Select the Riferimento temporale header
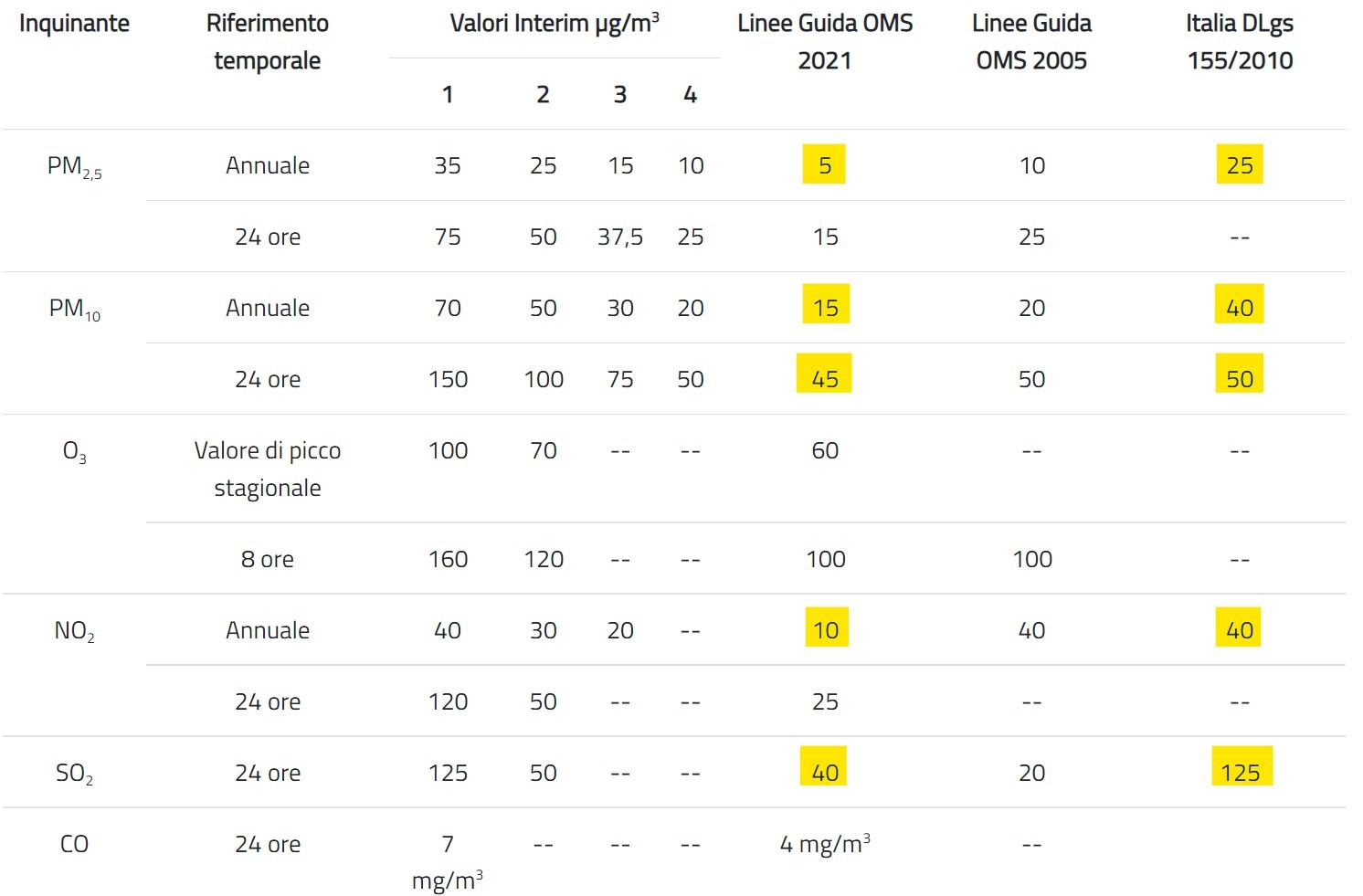Viewport: 1363px width, 896px height. [268, 42]
